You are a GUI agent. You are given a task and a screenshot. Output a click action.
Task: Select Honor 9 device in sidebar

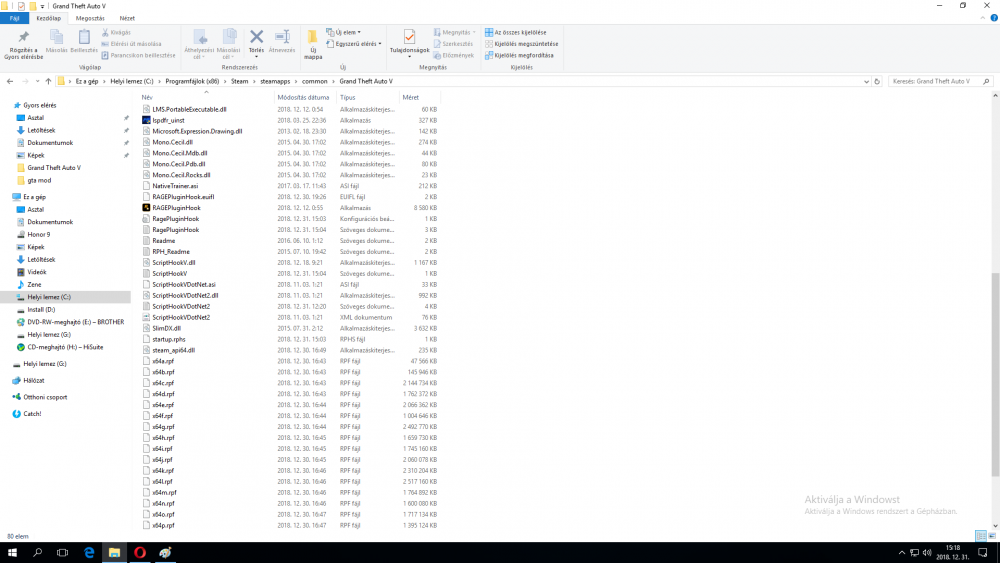tap(38, 235)
